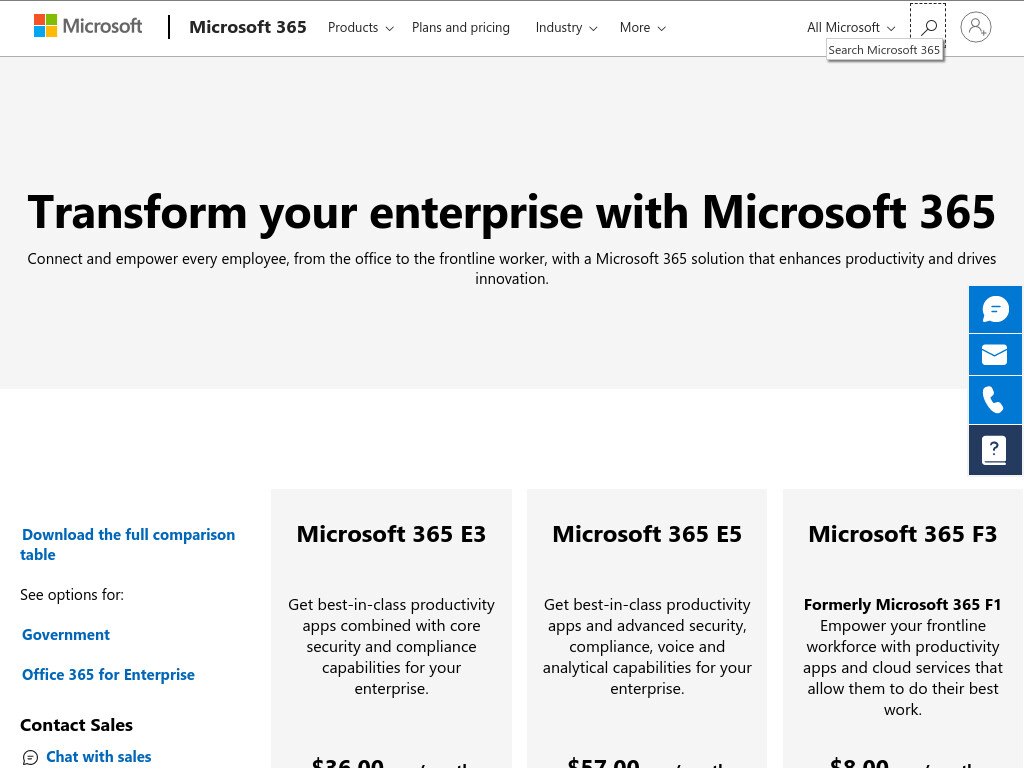Expand the More menu

(x=643, y=27)
